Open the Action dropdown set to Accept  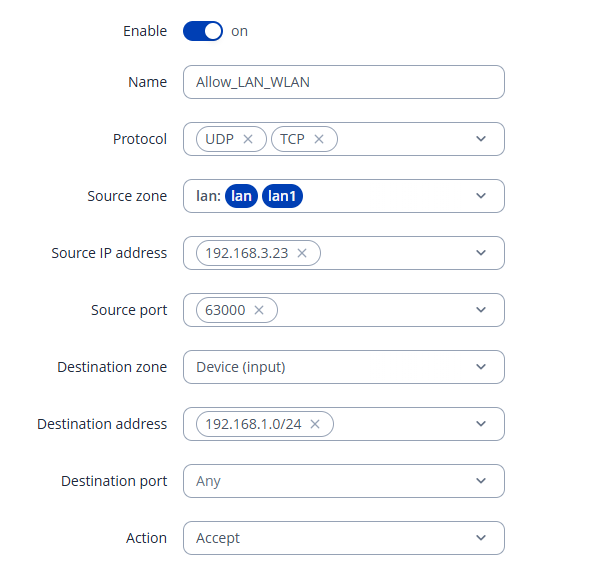coord(481,538)
